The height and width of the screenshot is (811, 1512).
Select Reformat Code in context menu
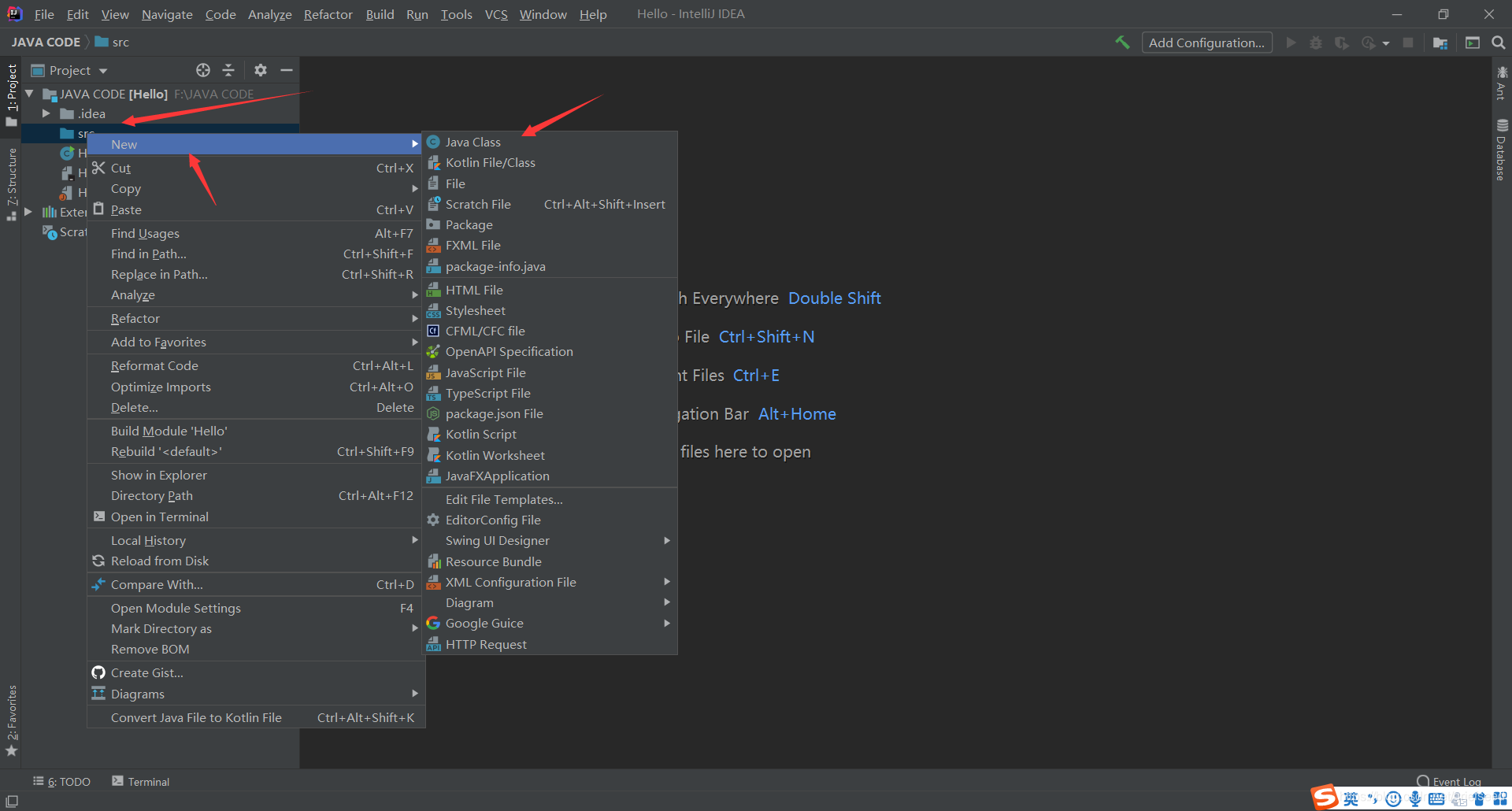(256, 365)
